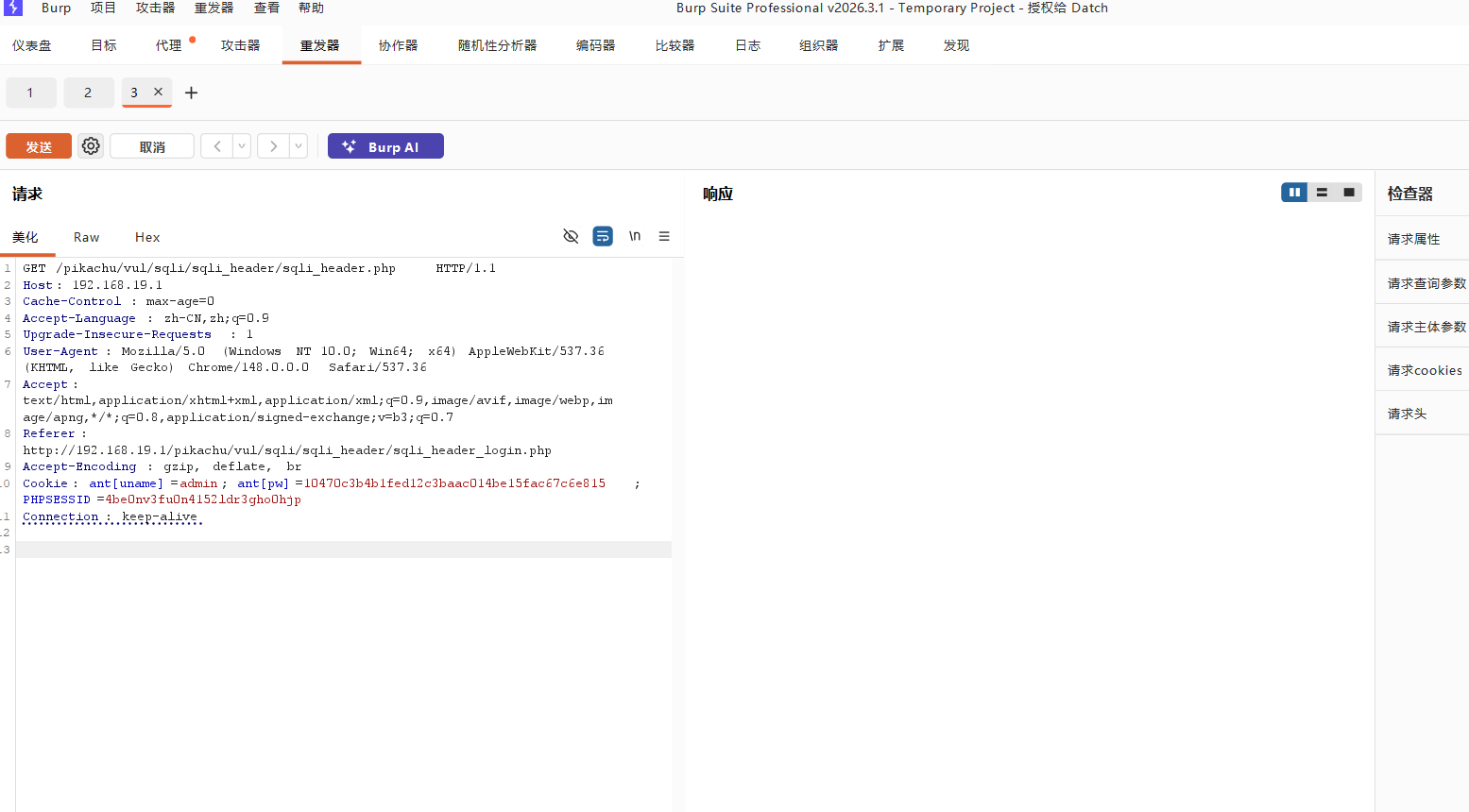Click the 发送 send button
The width and height of the screenshot is (1469, 812).
[39, 146]
